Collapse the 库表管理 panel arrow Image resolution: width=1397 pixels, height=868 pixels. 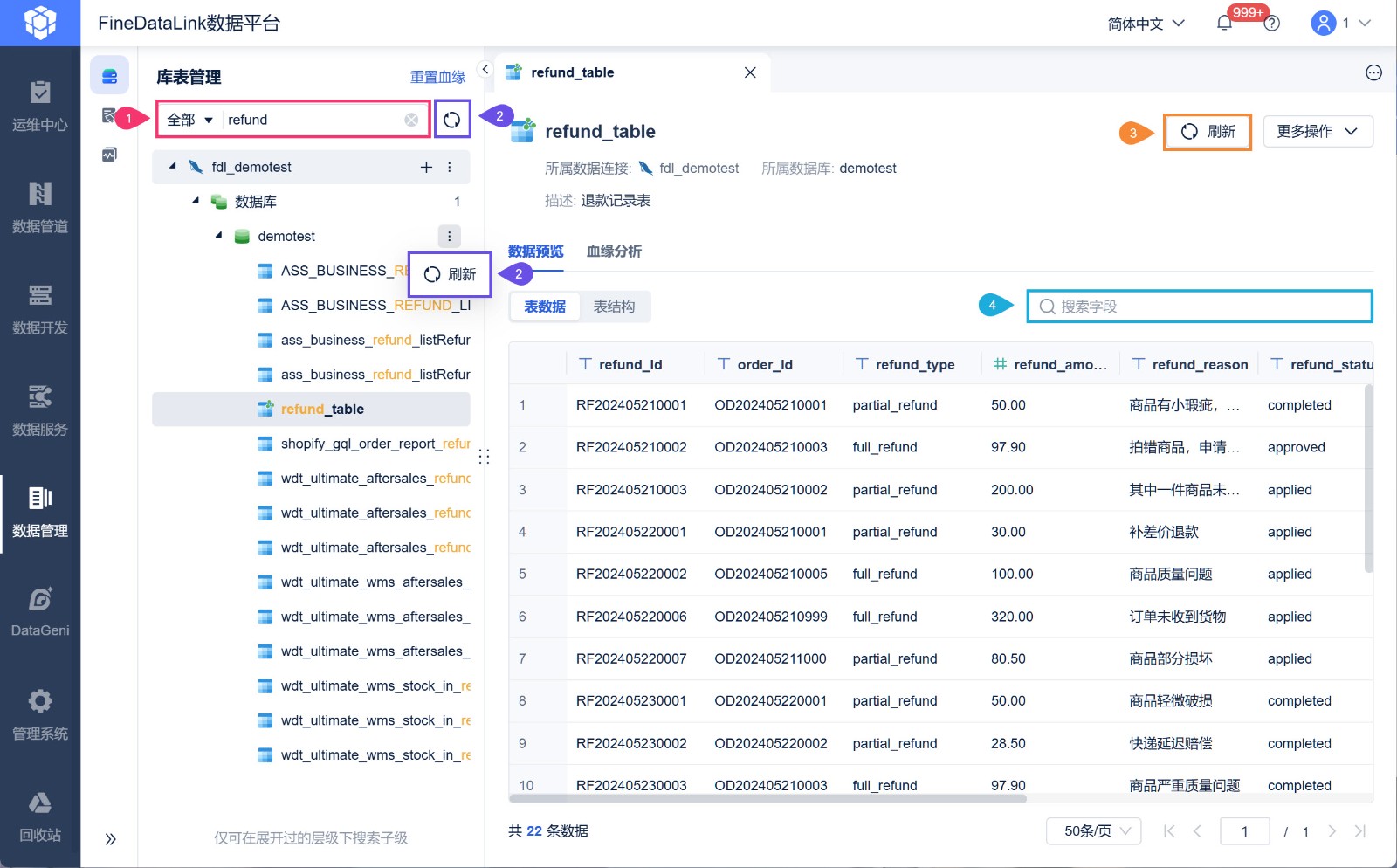pos(485,69)
